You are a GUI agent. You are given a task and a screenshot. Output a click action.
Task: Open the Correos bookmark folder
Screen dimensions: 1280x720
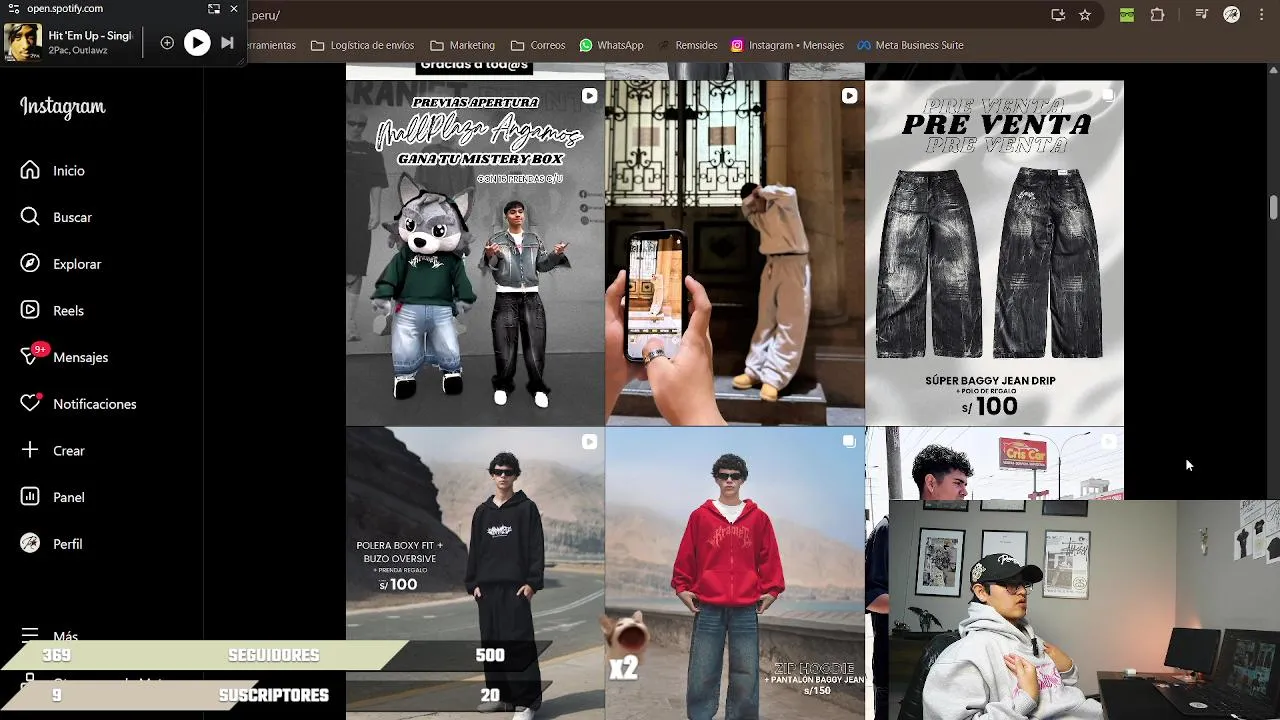tap(538, 45)
